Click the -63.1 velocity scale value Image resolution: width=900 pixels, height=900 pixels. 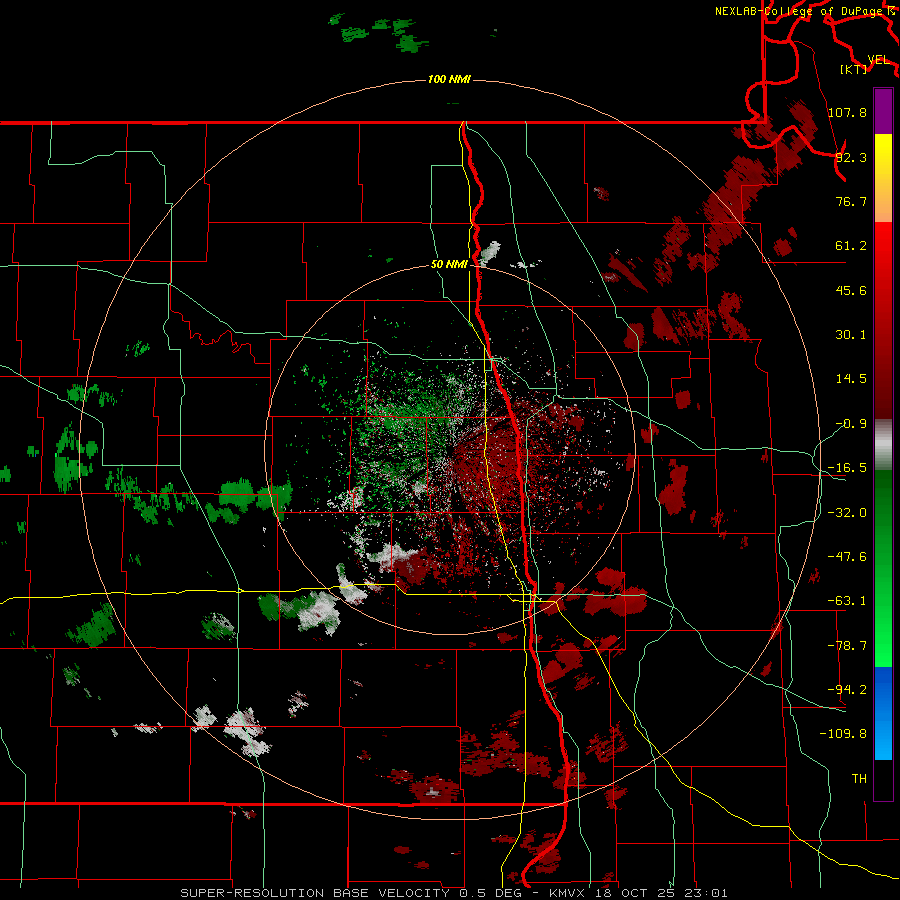pos(847,601)
